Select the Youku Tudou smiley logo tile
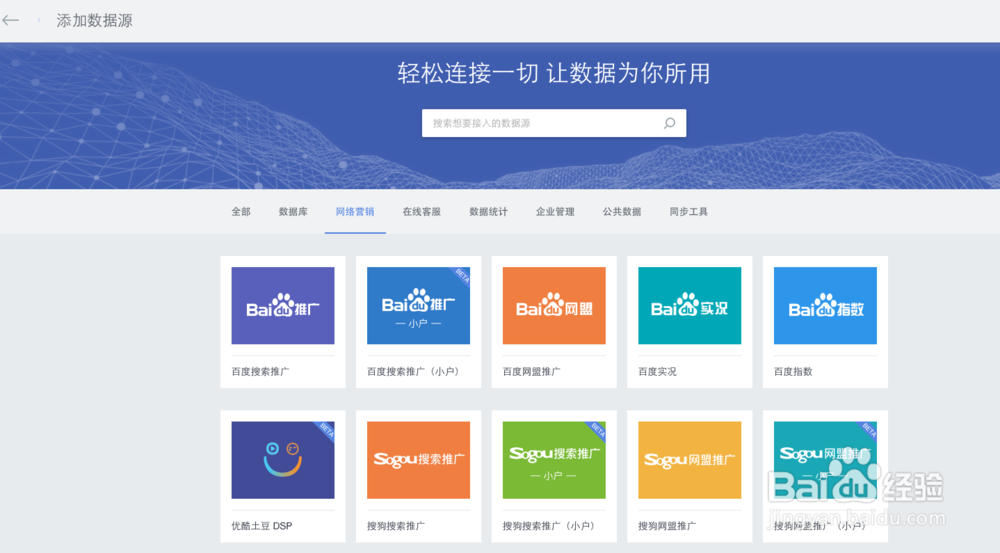 [x=283, y=460]
